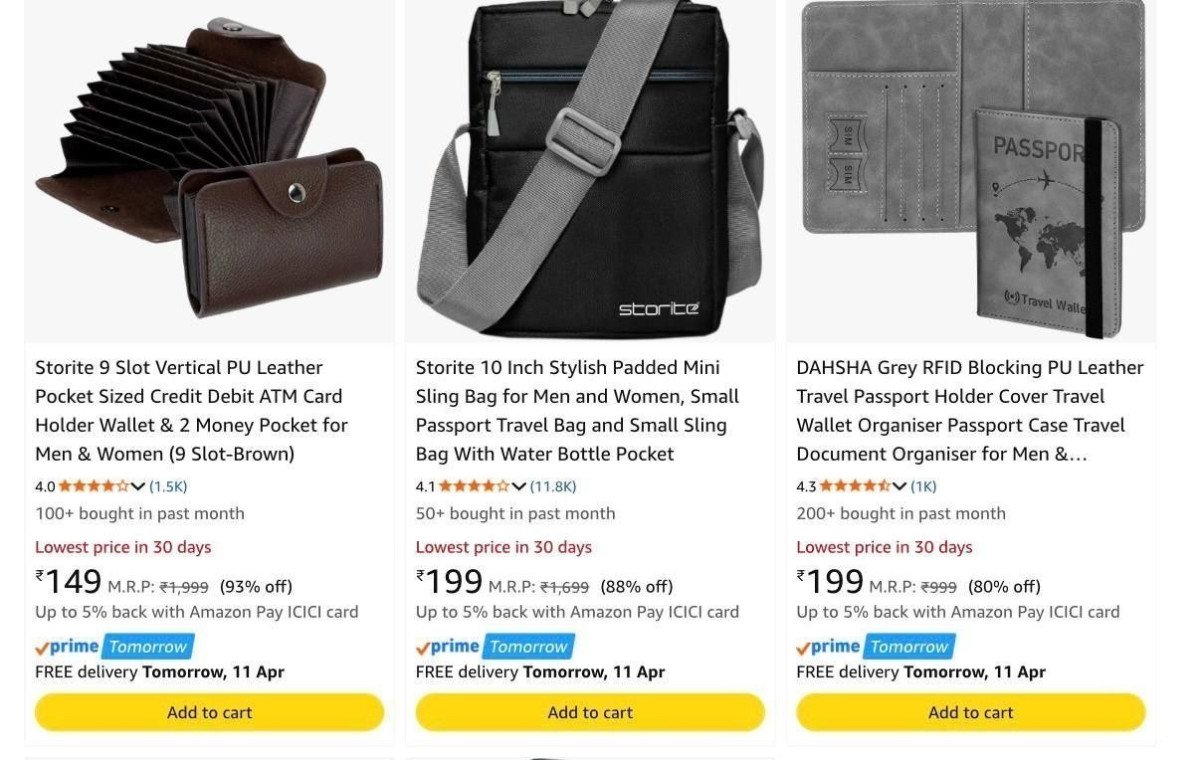Open Storite 10 Inch sling bag title
Image resolution: width=1200 pixels, height=760 pixels.
point(577,411)
